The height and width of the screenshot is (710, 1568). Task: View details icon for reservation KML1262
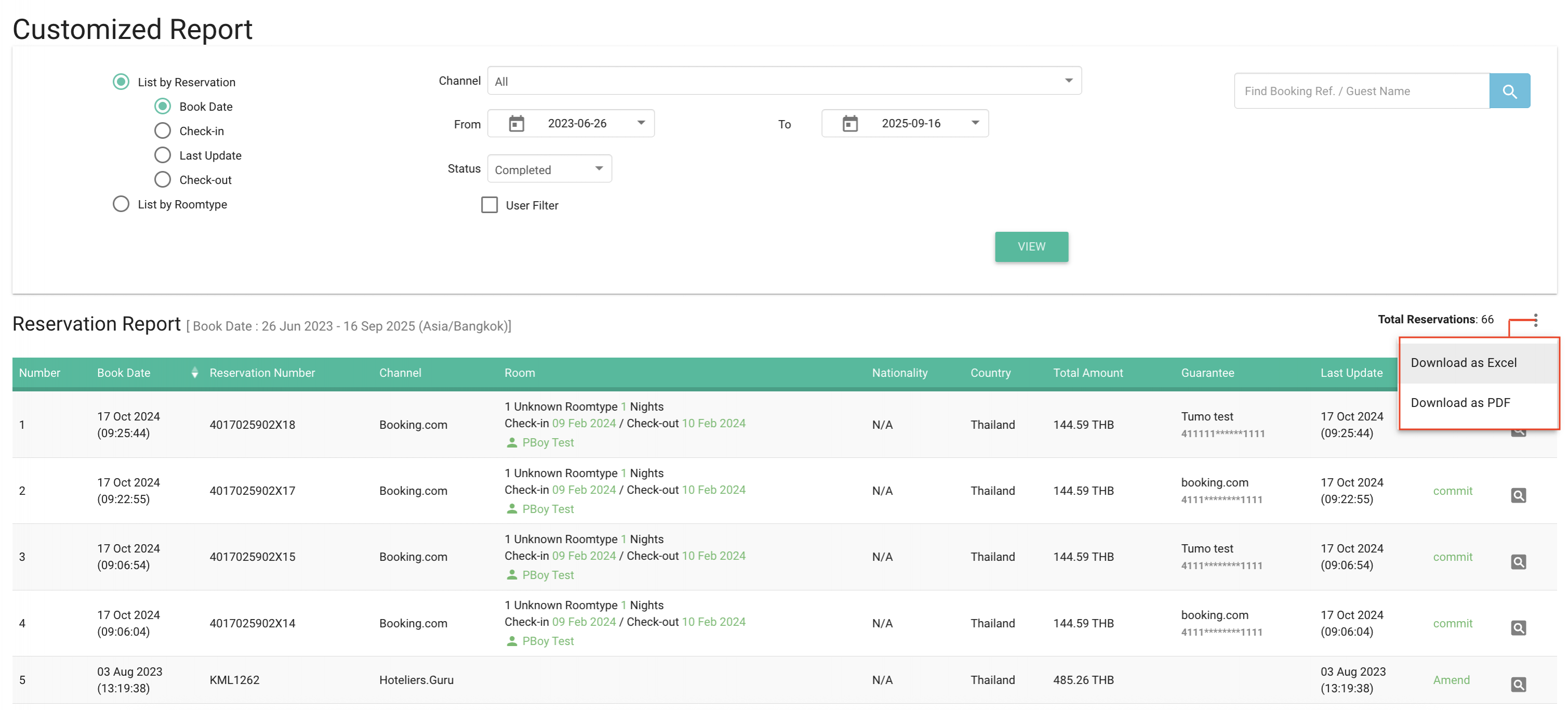tap(1518, 685)
